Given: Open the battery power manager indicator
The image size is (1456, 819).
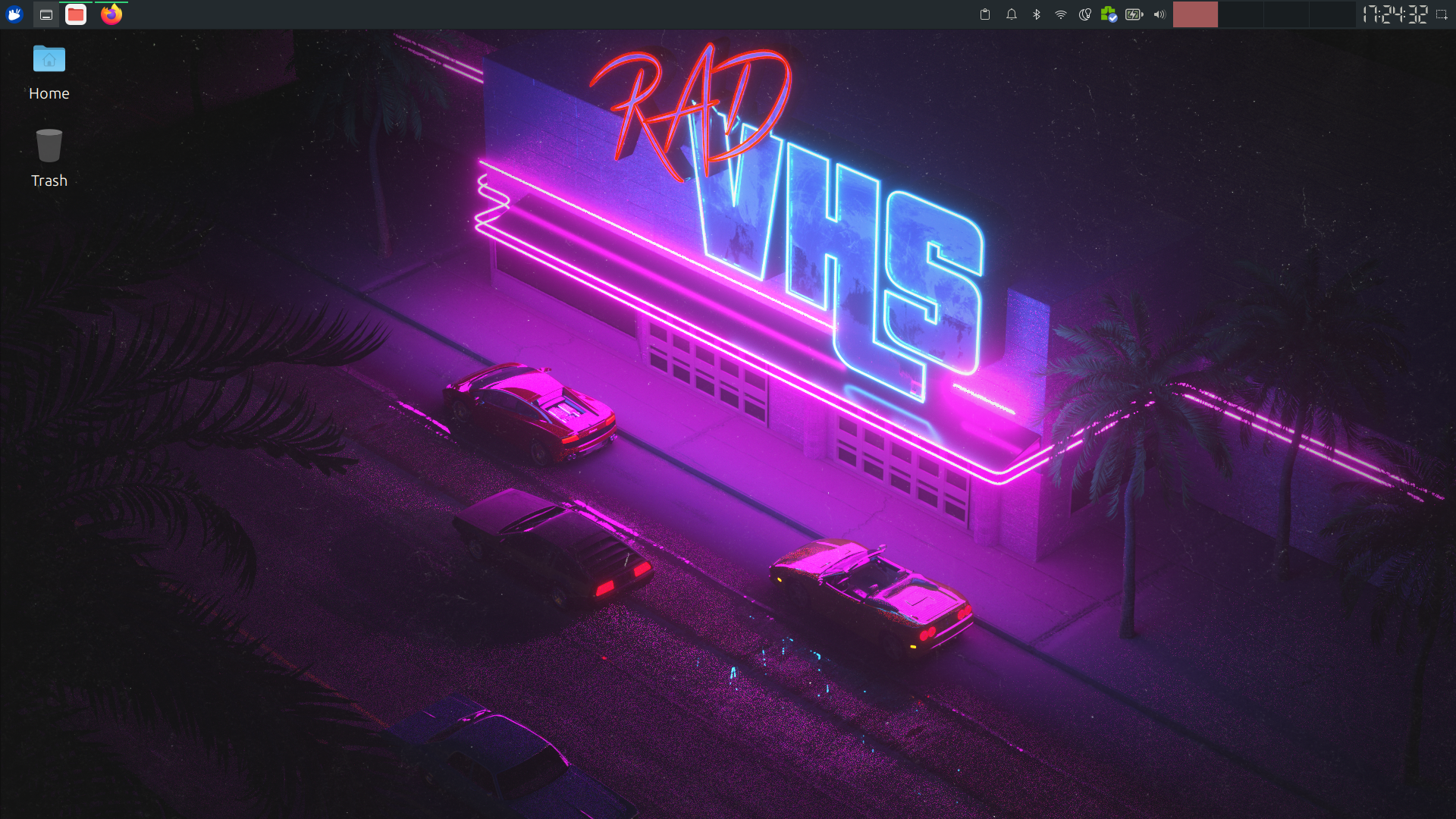Looking at the screenshot, I should pos(1134,14).
